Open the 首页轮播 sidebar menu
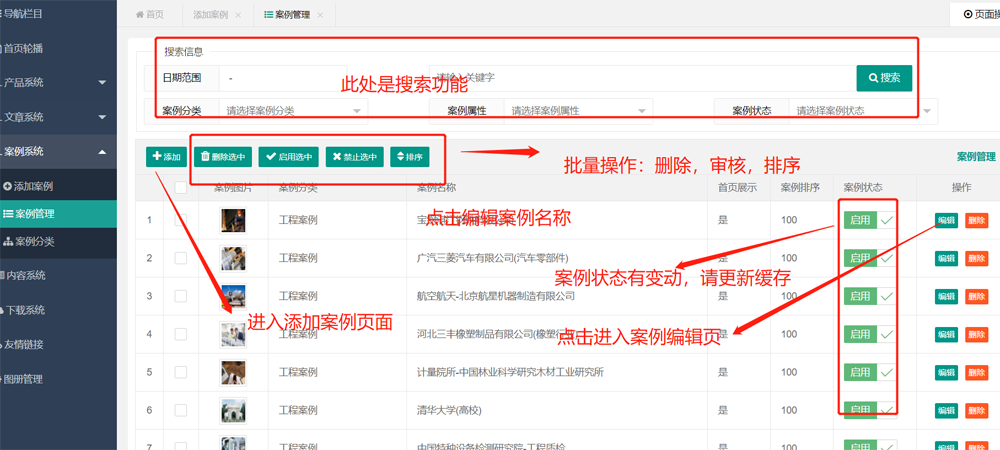 pos(58,48)
